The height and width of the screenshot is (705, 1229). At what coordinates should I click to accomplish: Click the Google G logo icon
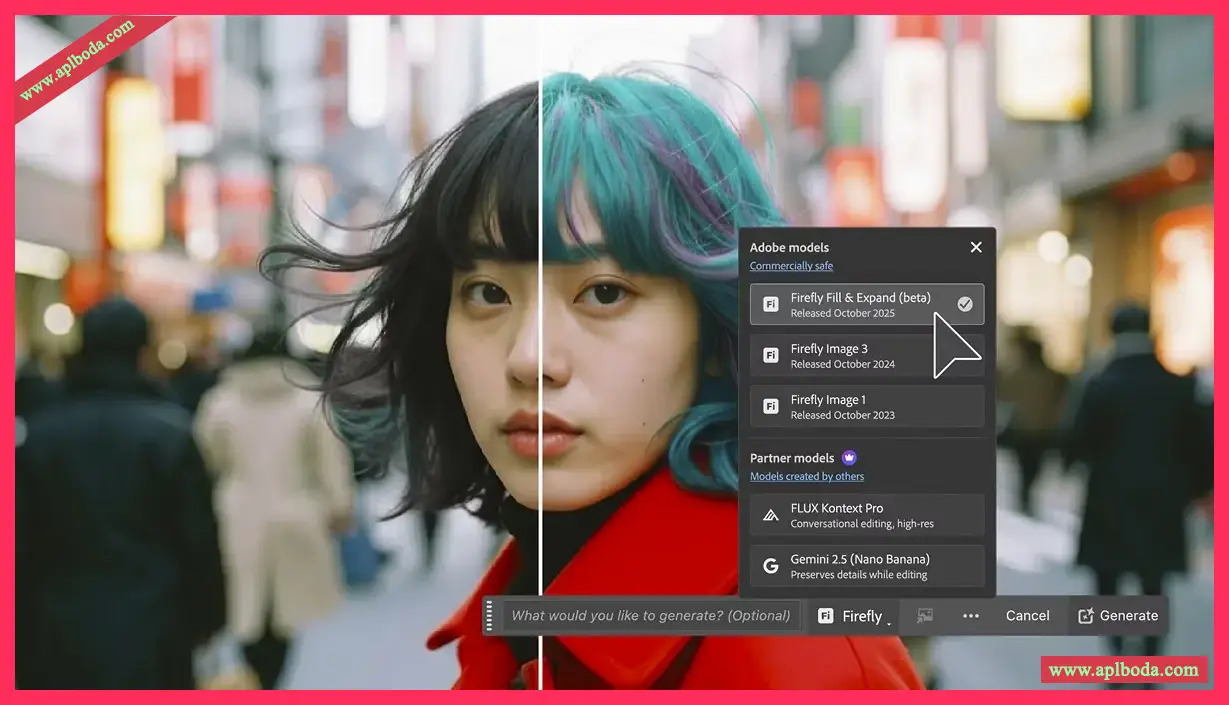[771, 566]
